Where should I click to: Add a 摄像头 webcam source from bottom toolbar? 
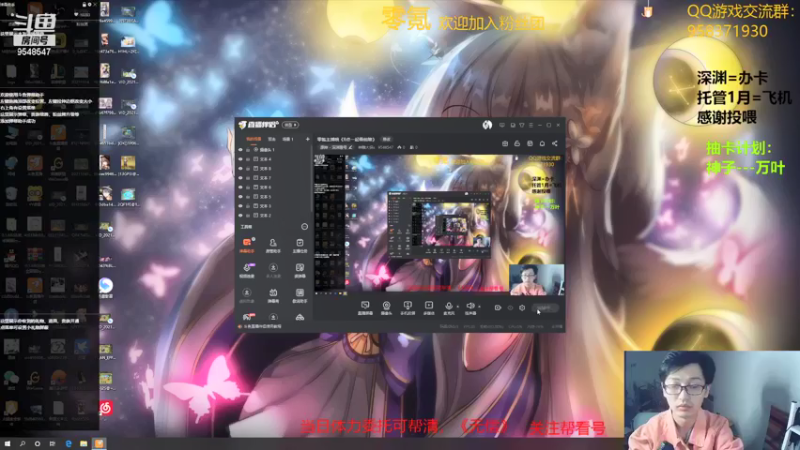[x=386, y=308]
